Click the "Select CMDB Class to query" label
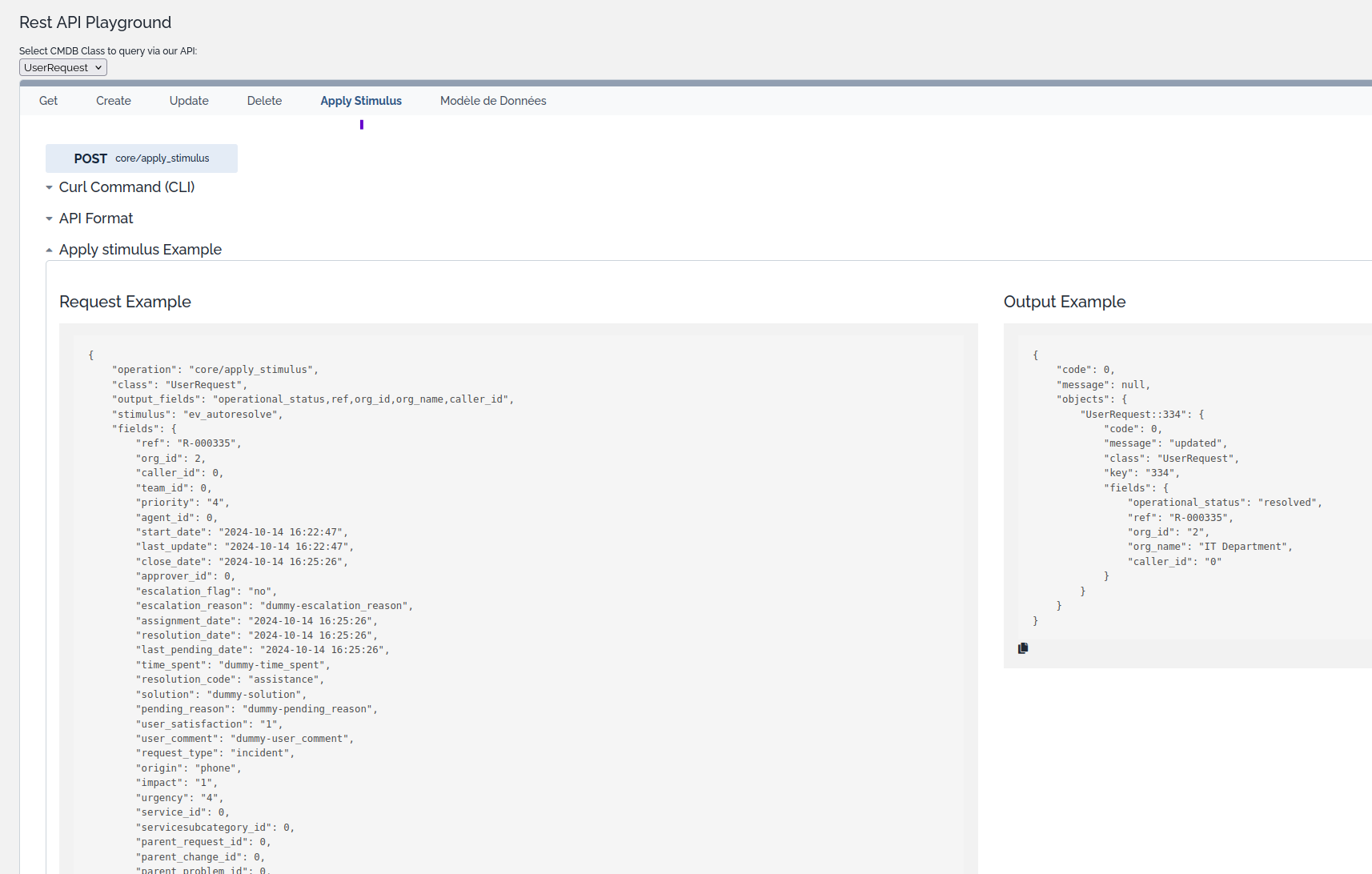Viewport: 1372px width, 874px height. (x=108, y=51)
